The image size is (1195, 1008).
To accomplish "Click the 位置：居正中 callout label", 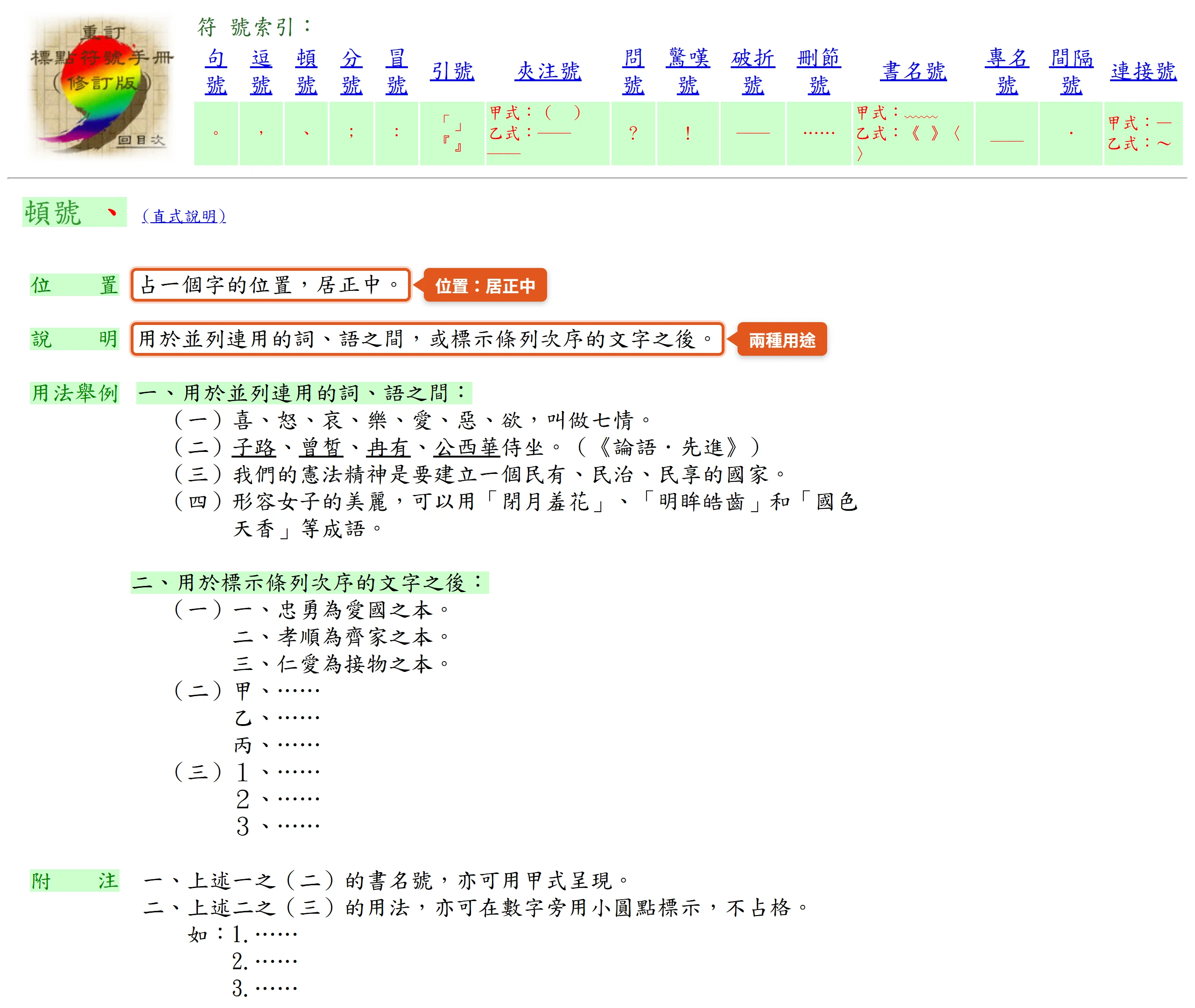I will point(485,285).
